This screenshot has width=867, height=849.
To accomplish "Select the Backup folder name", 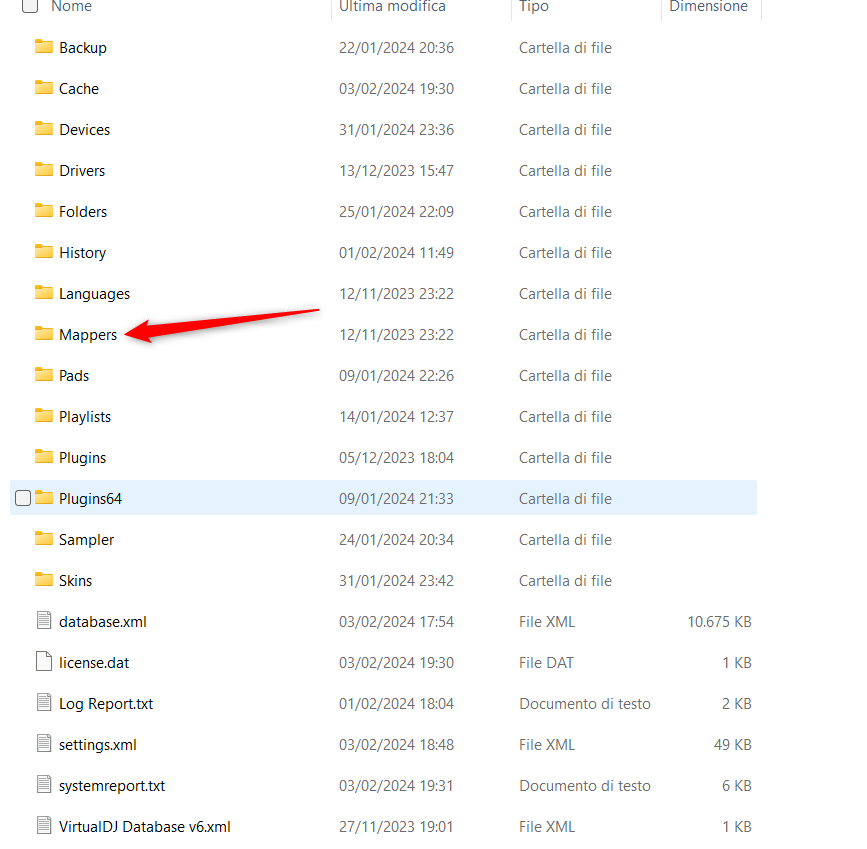I will (x=83, y=48).
